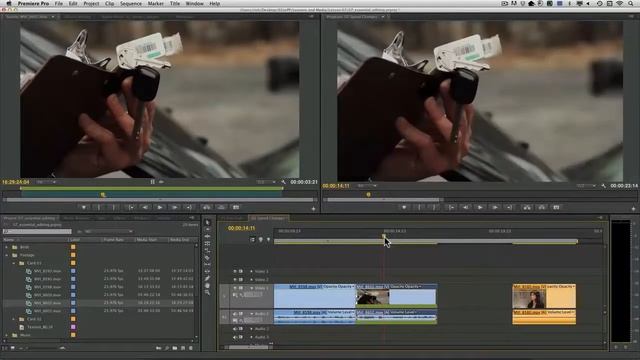The height and width of the screenshot is (360, 640).
Task: Open the Marker menu
Action: [156, 3]
